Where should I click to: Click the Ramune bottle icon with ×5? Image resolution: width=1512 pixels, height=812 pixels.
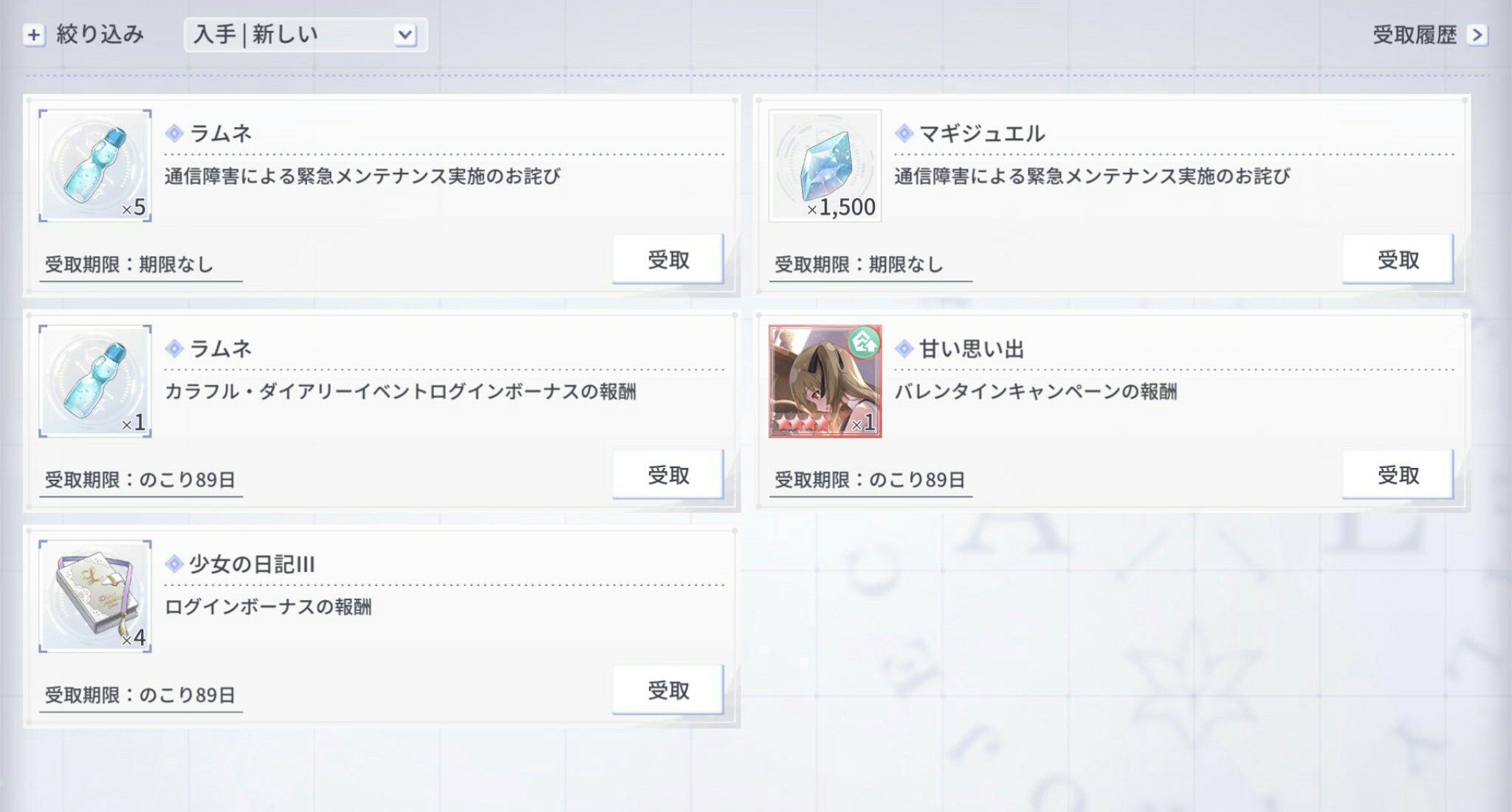(94, 165)
